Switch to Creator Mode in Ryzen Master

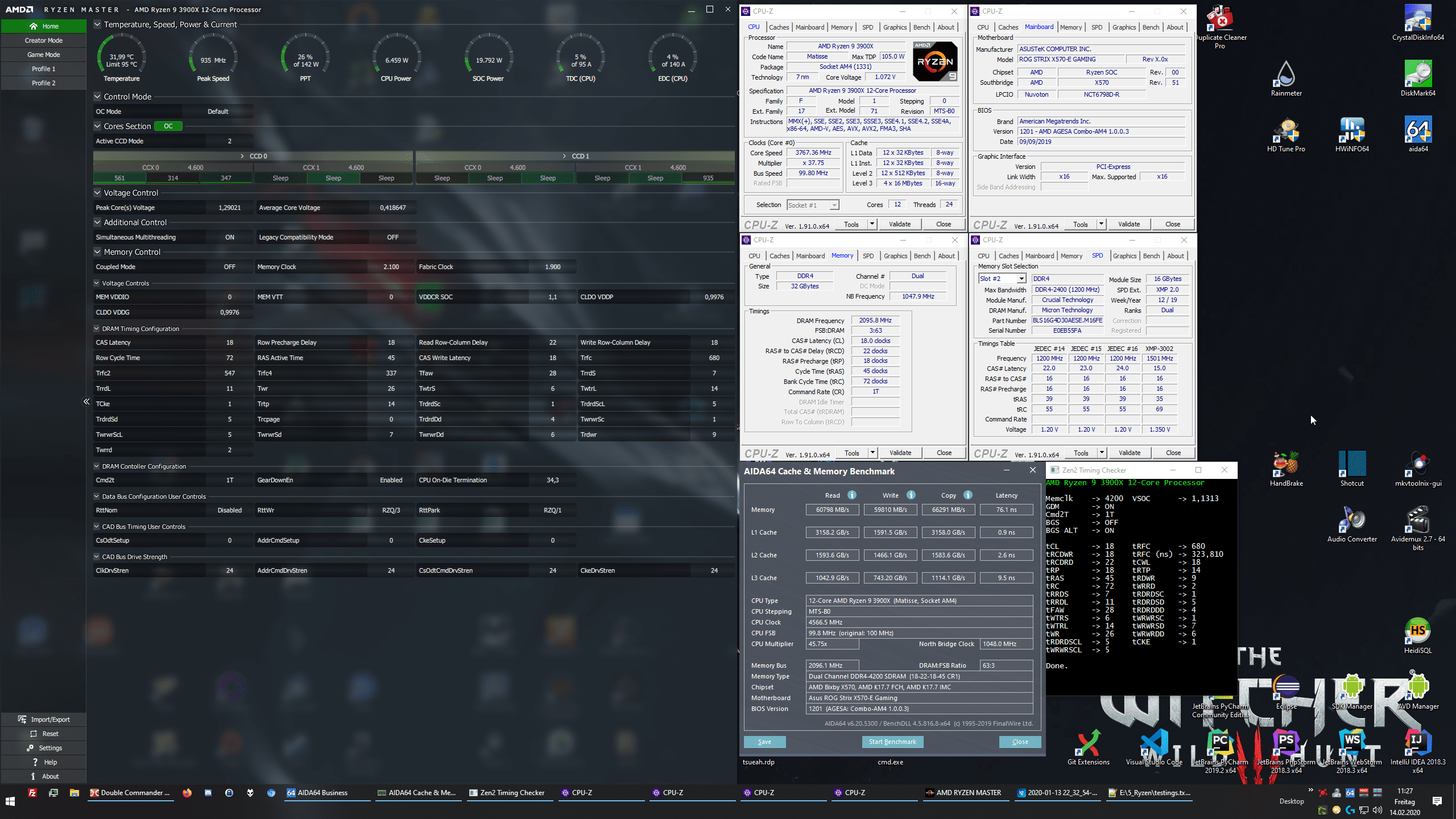44,40
